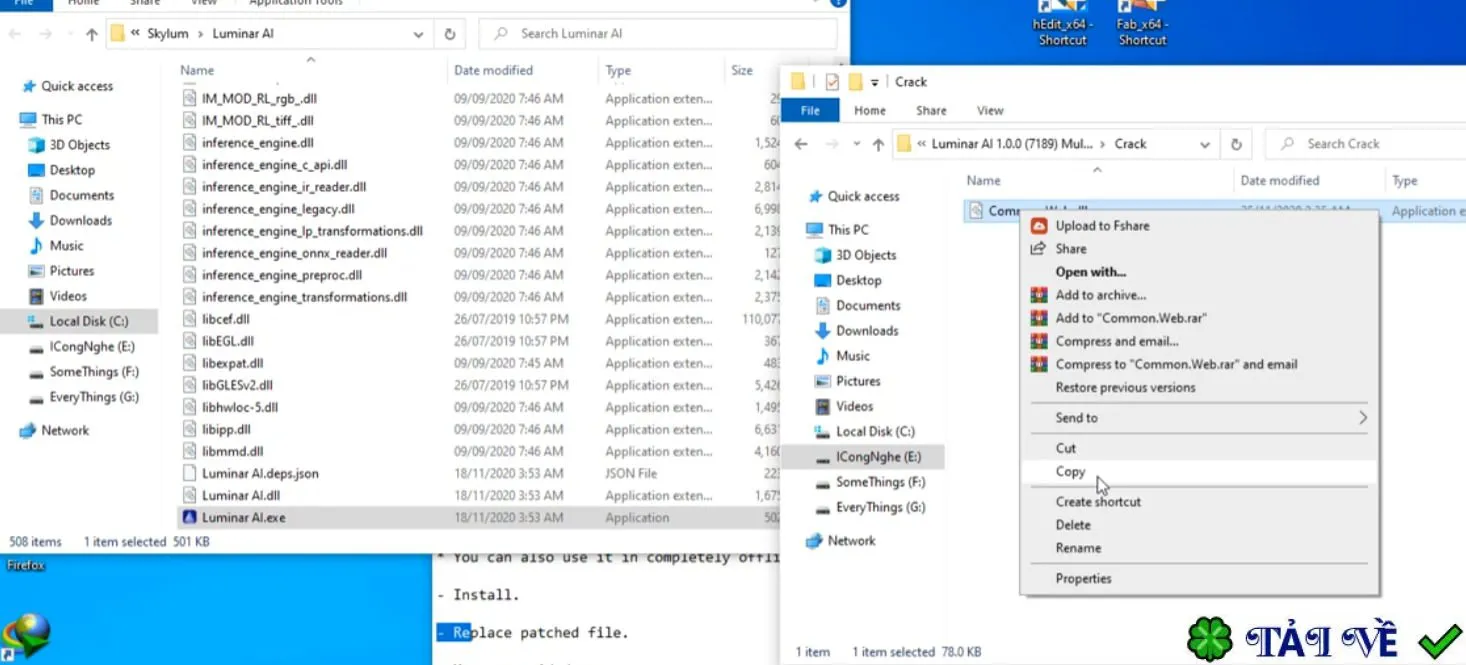Open Downloads in Luminar AI window sidebar
This screenshot has height=665, width=1466.
80,221
